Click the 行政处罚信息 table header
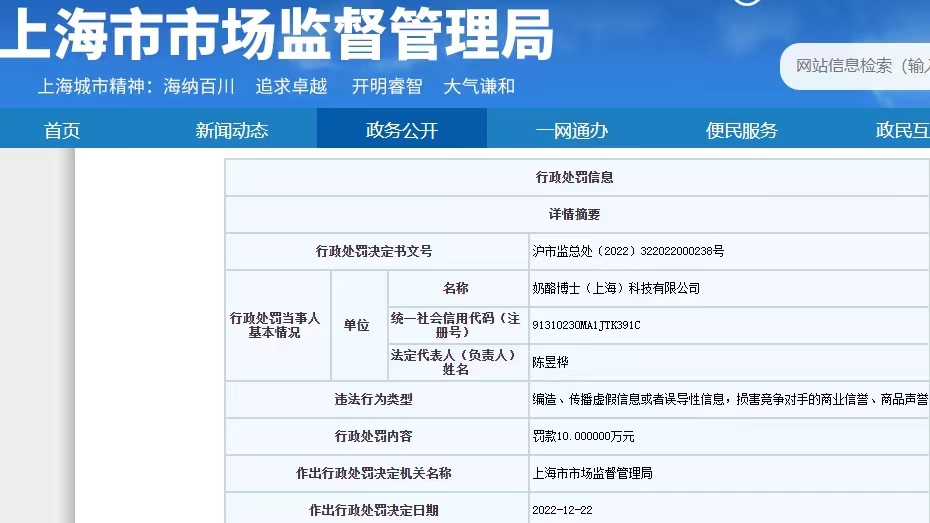This screenshot has width=930, height=523. click(575, 177)
